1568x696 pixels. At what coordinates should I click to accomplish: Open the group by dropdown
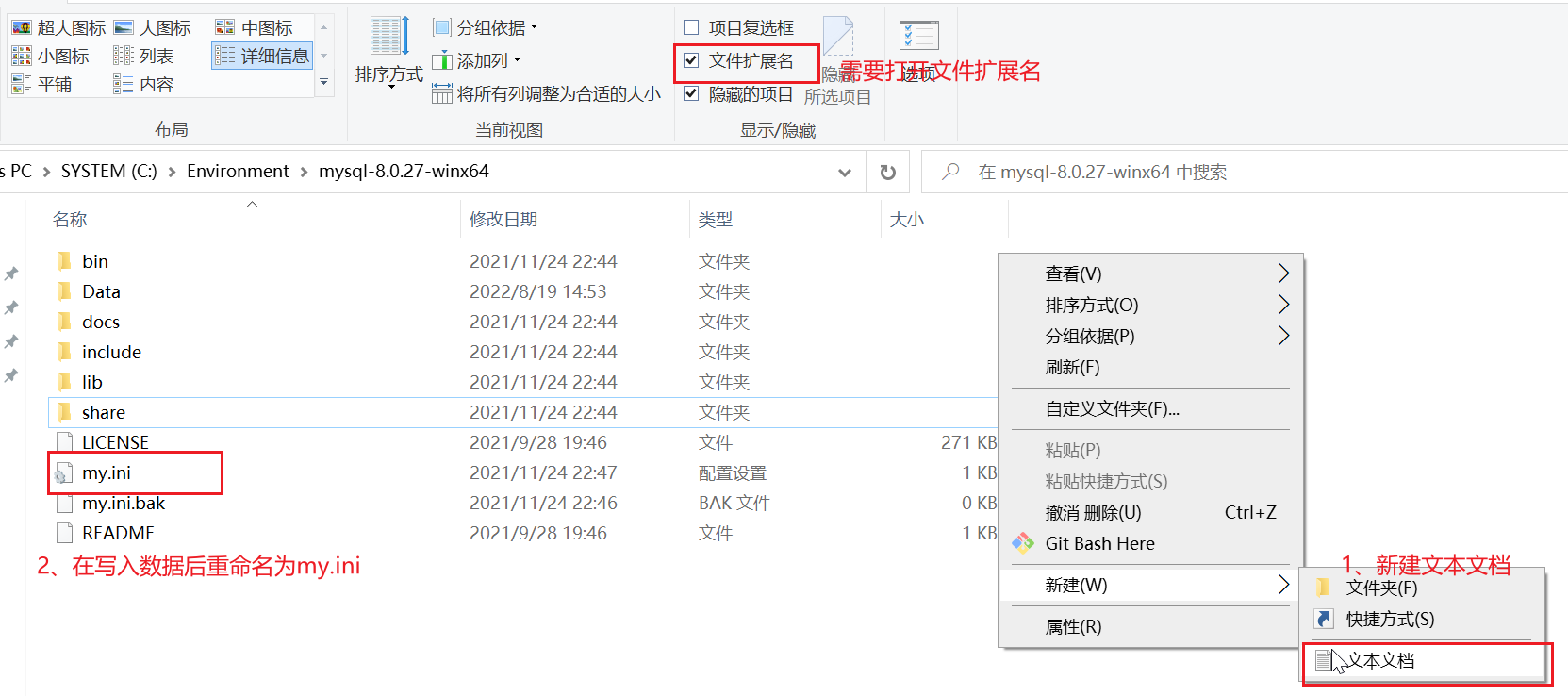point(486,27)
